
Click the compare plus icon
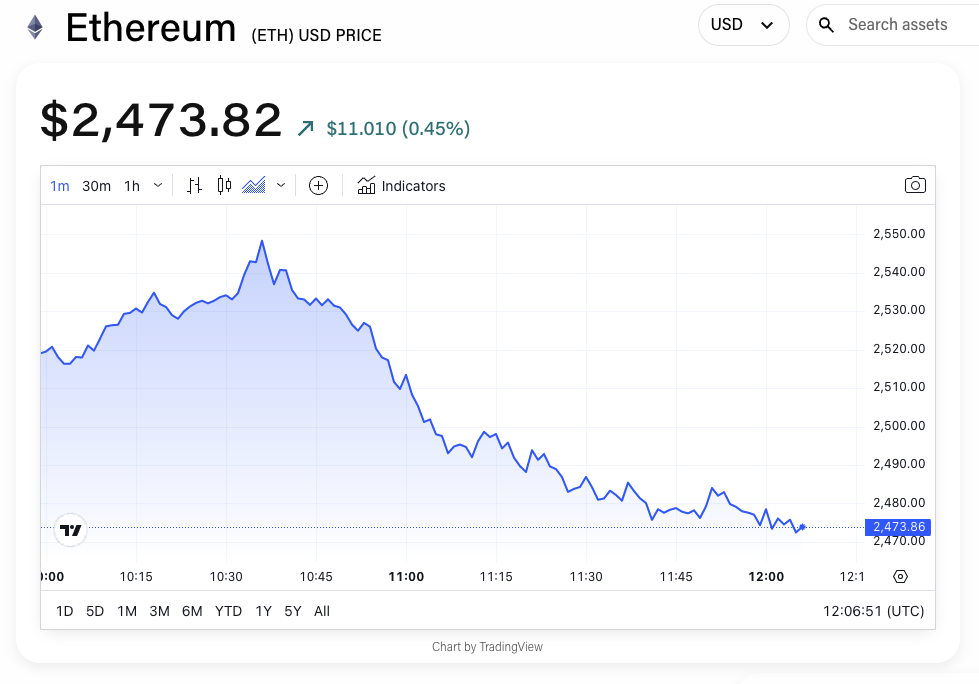pyautogui.click(x=318, y=185)
